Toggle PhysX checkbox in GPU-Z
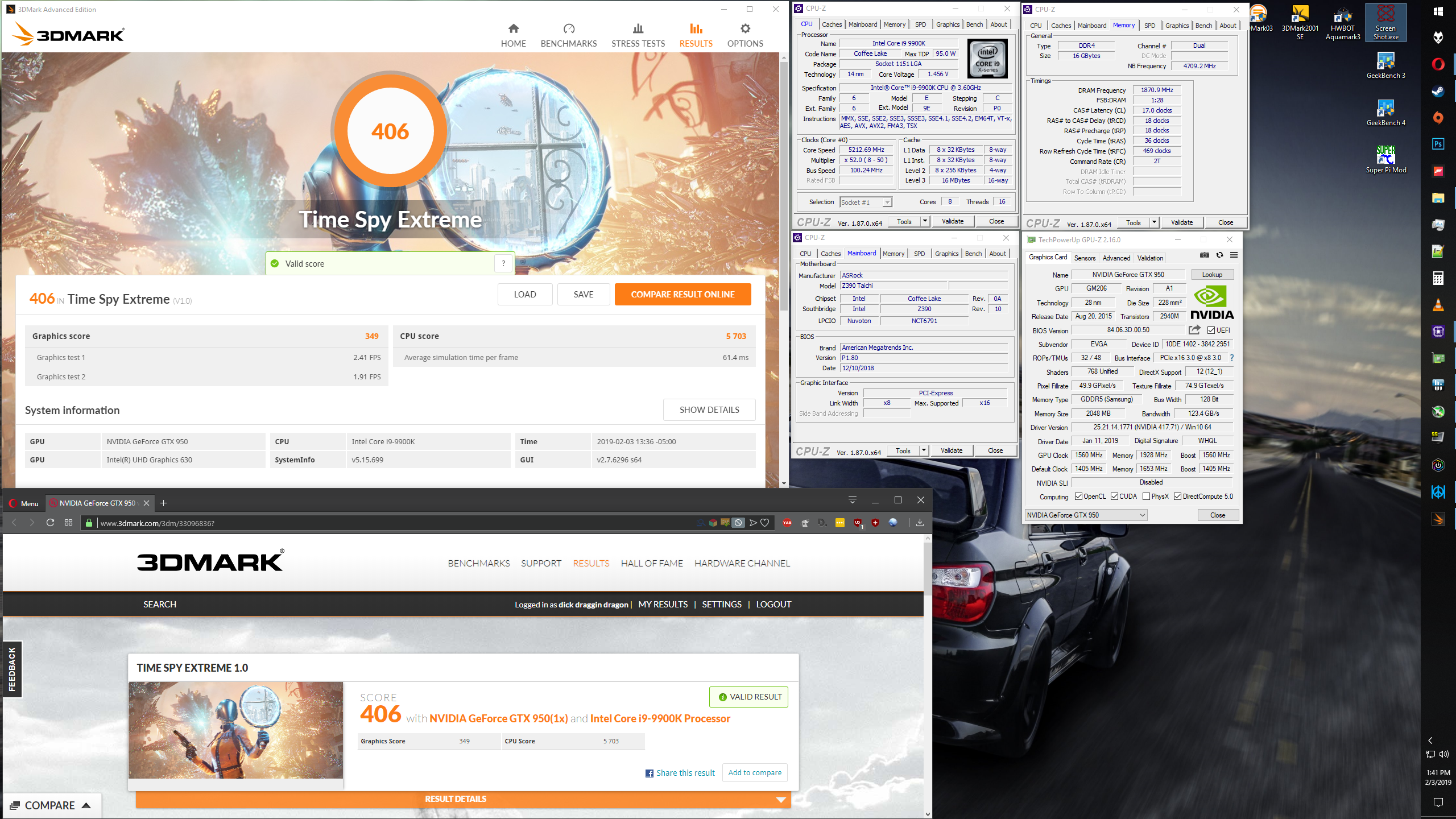The image size is (1456, 819). (1146, 497)
